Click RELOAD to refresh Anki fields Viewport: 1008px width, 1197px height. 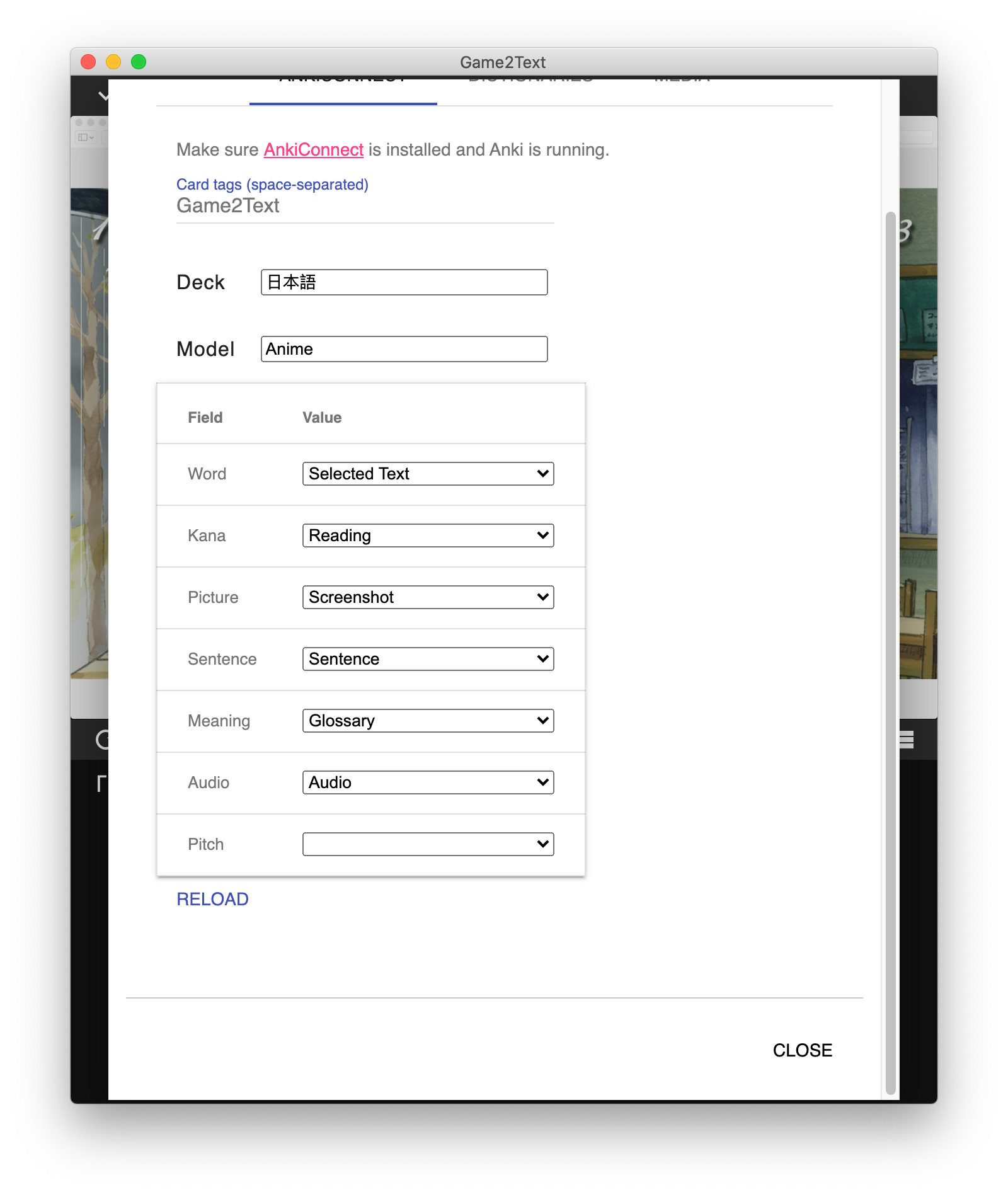[x=213, y=899]
